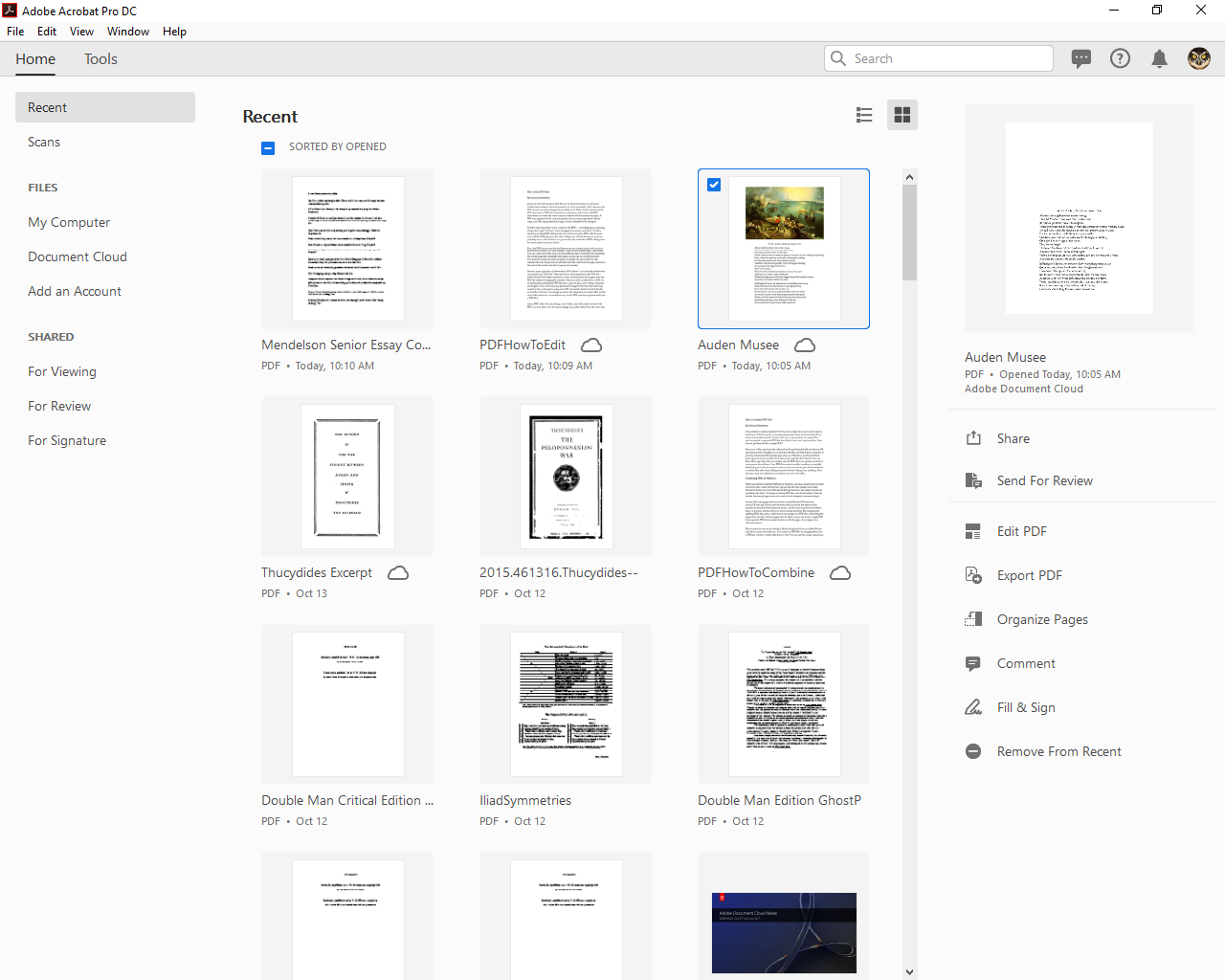This screenshot has height=980, width=1225.
Task: Switch to the Tools tab
Action: 100,59
